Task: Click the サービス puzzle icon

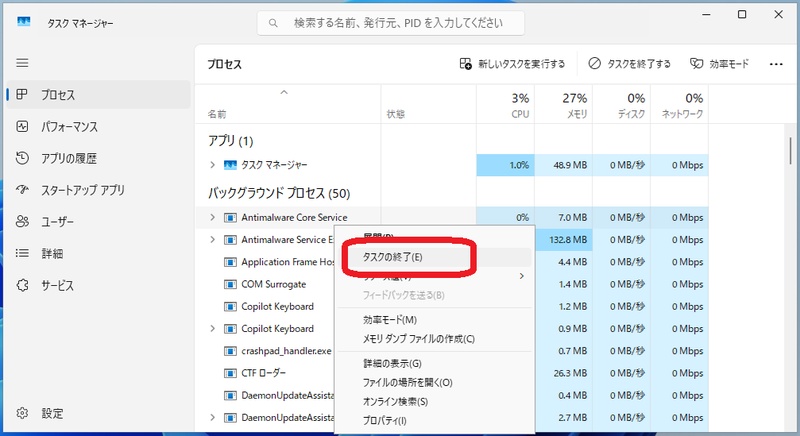Action: (x=22, y=285)
